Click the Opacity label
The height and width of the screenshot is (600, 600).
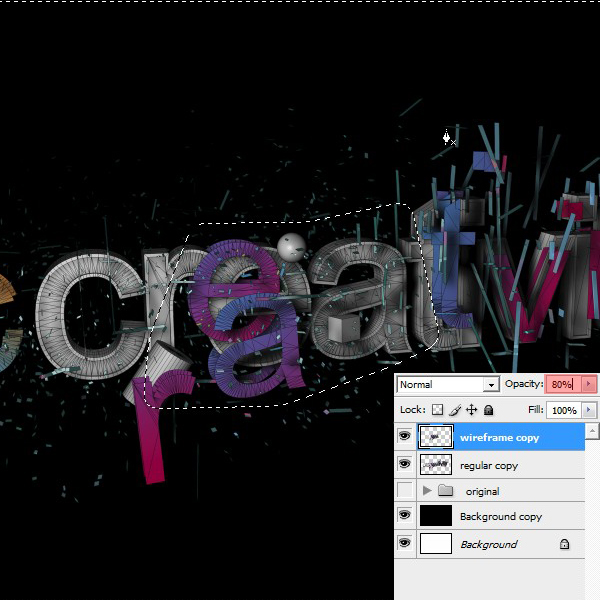[524, 384]
